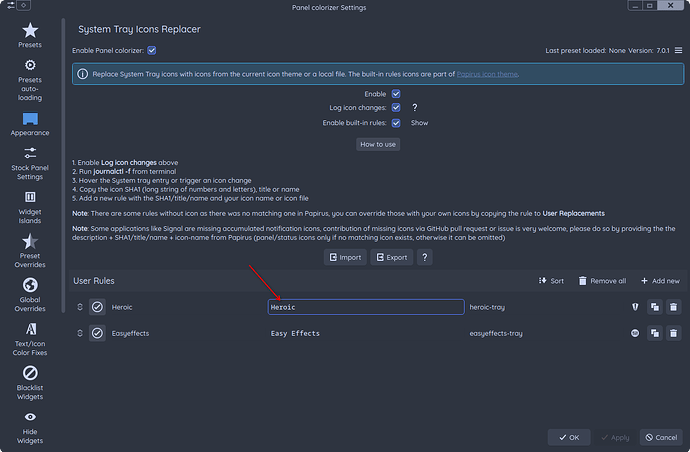Duplicate the Easyeffects rule
The width and height of the screenshot is (690, 452).
click(654, 333)
